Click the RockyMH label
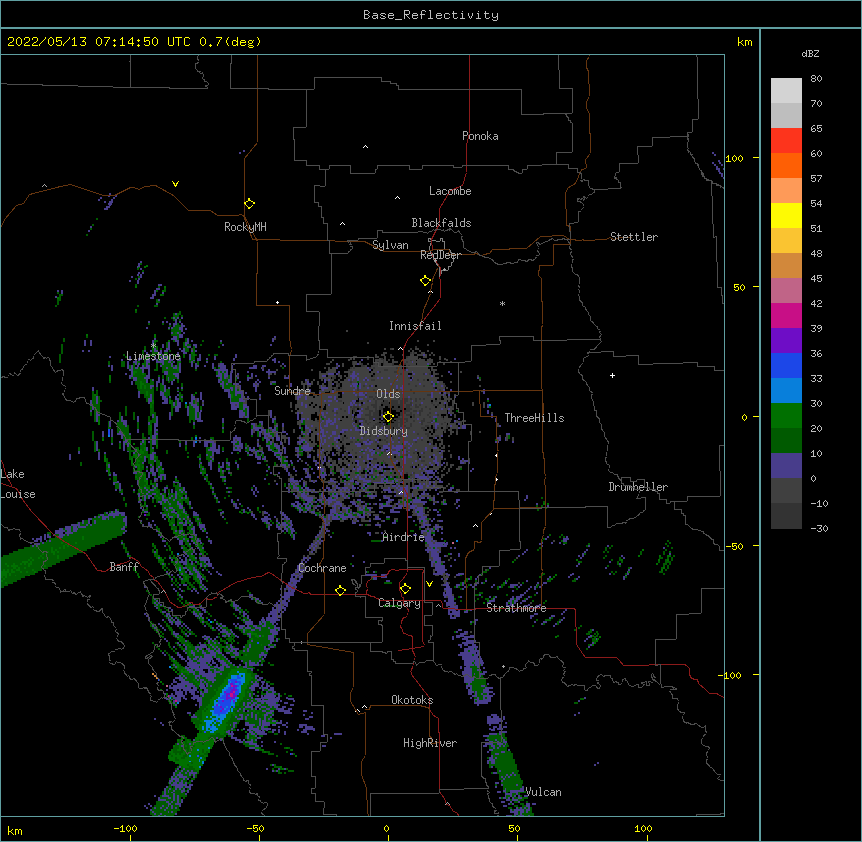Image resolution: width=862 pixels, height=842 pixels. click(x=245, y=227)
